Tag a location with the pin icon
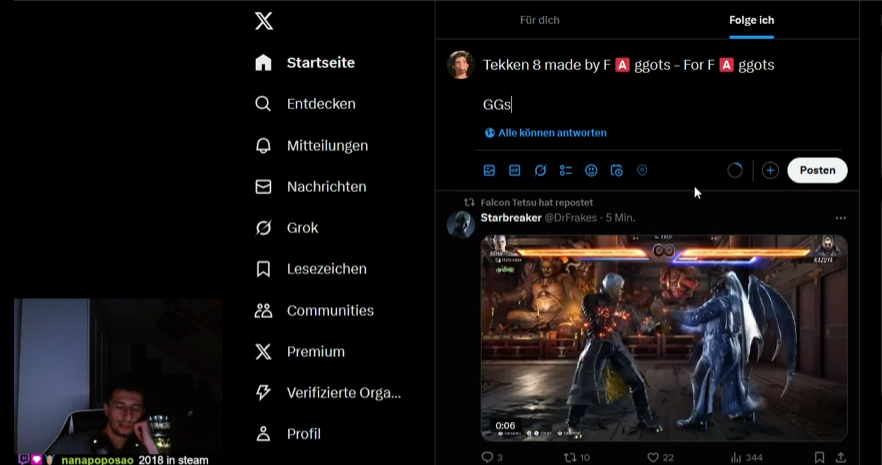The height and width of the screenshot is (465, 882). coord(642,170)
